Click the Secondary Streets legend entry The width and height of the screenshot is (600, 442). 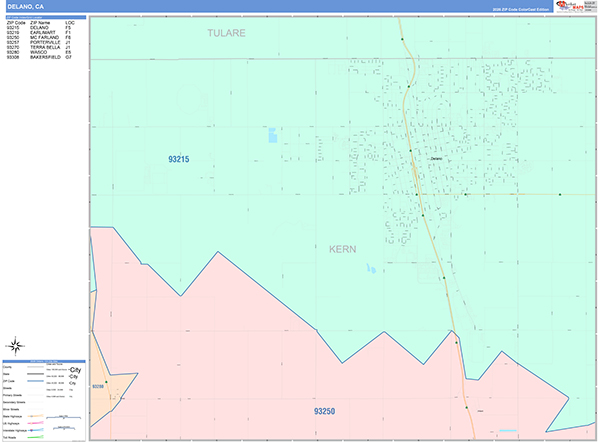pyautogui.click(x=14, y=402)
